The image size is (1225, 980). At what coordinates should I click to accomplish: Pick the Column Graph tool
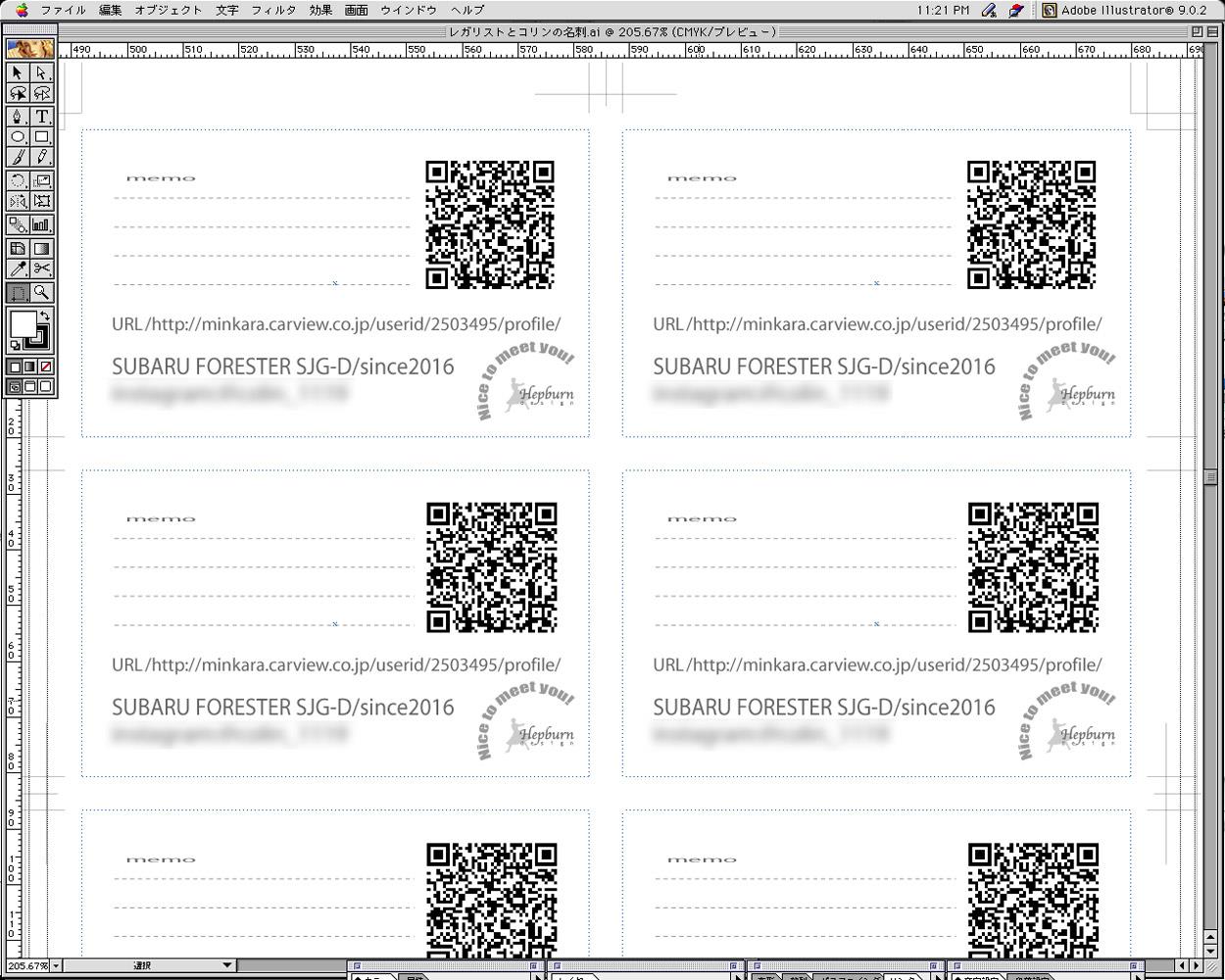(x=42, y=224)
